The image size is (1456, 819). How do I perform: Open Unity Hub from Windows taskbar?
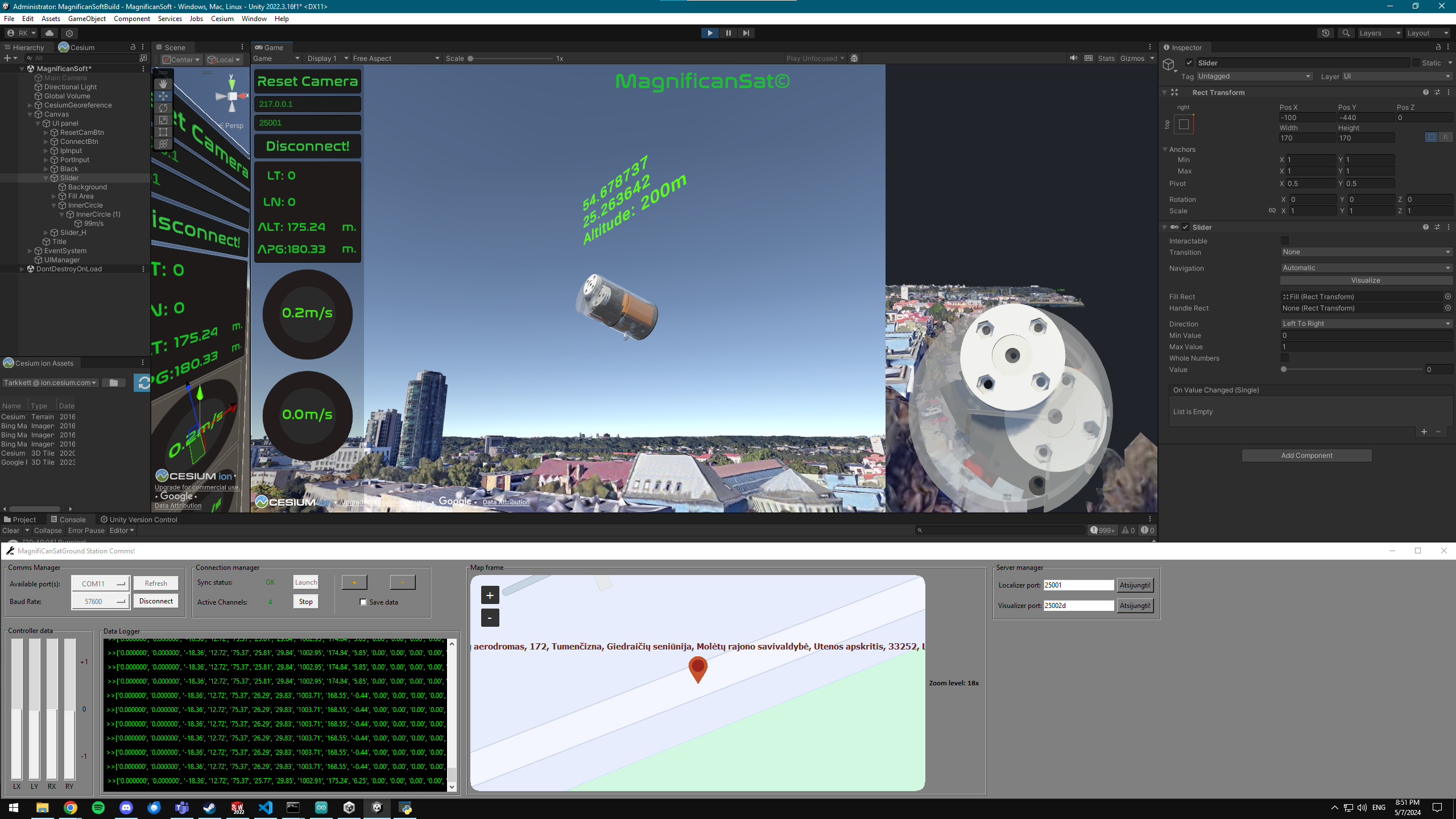(349, 808)
